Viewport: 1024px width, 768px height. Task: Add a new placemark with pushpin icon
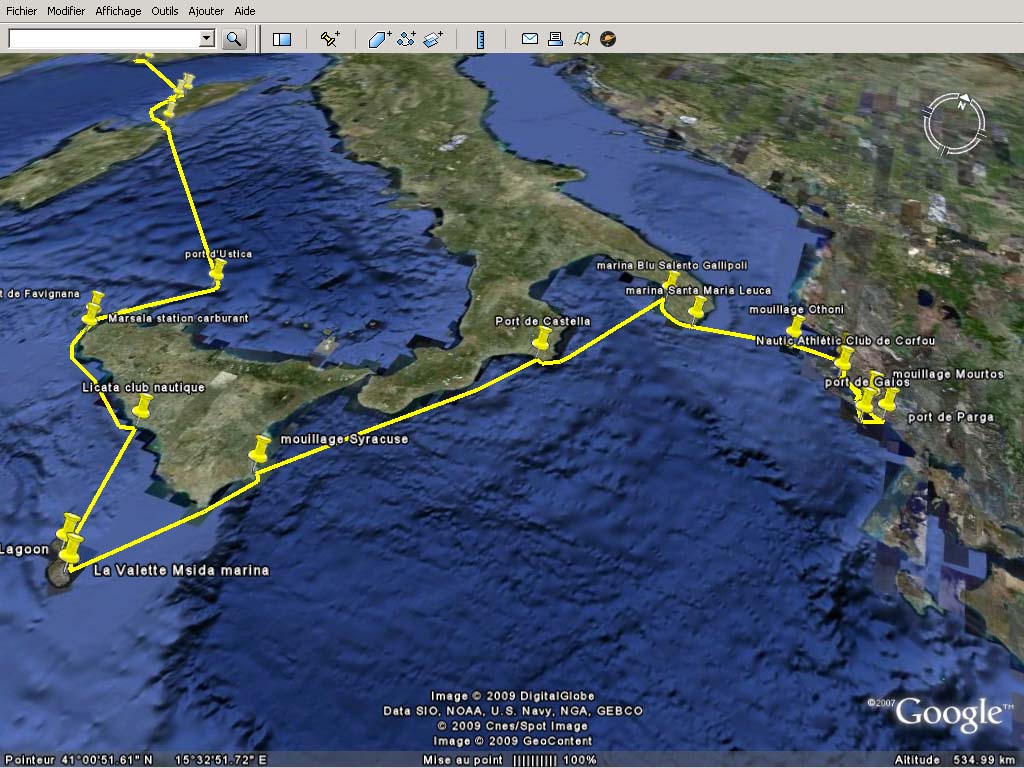coord(329,39)
